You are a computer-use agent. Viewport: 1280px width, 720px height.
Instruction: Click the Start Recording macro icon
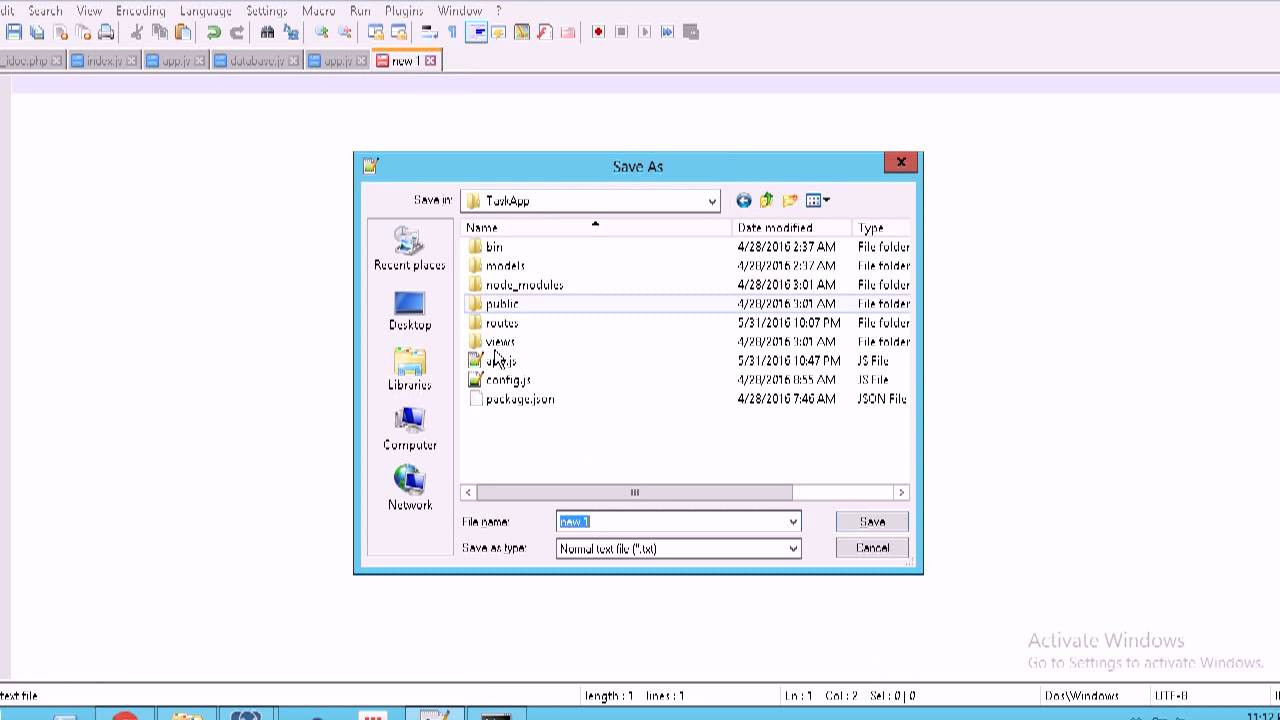click(598, 32)
